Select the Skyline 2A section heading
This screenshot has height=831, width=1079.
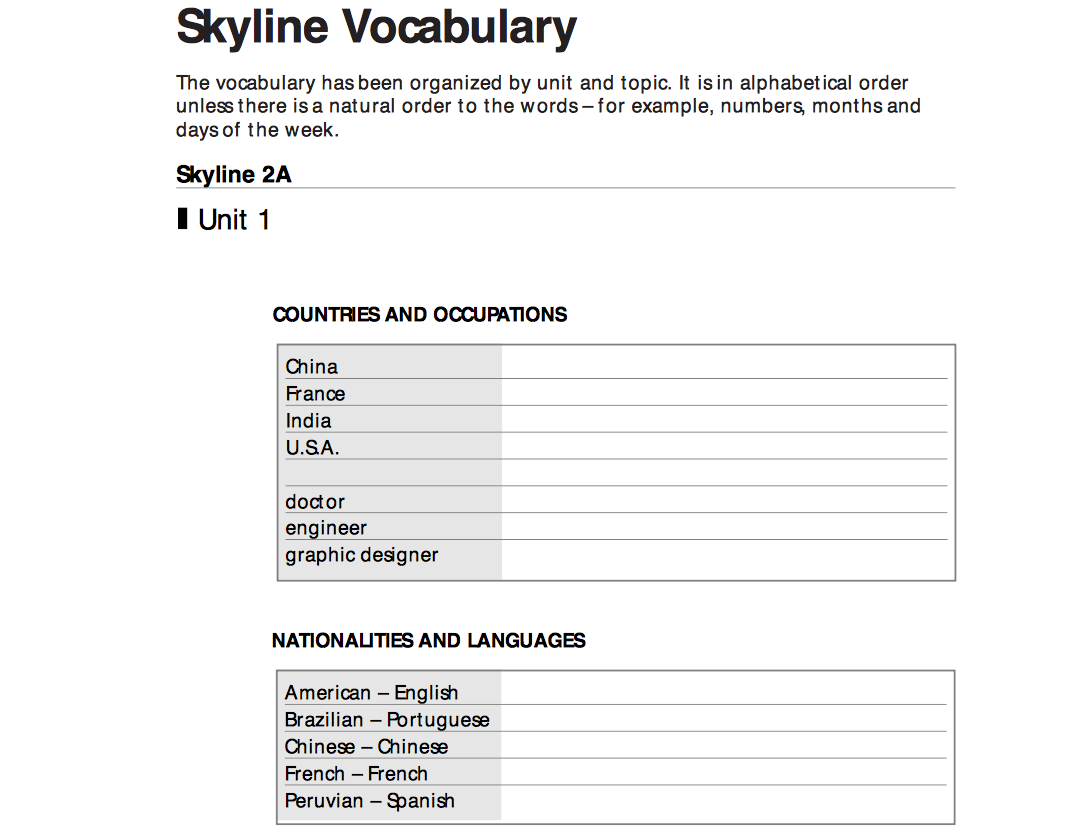233,174
